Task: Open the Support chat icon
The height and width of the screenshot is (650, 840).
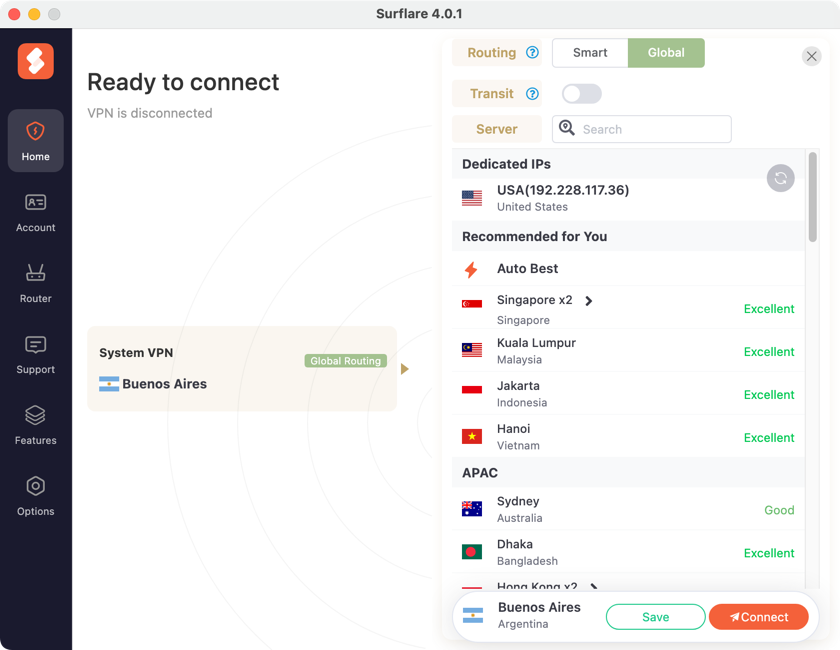Action: click(x=35, y=354)
